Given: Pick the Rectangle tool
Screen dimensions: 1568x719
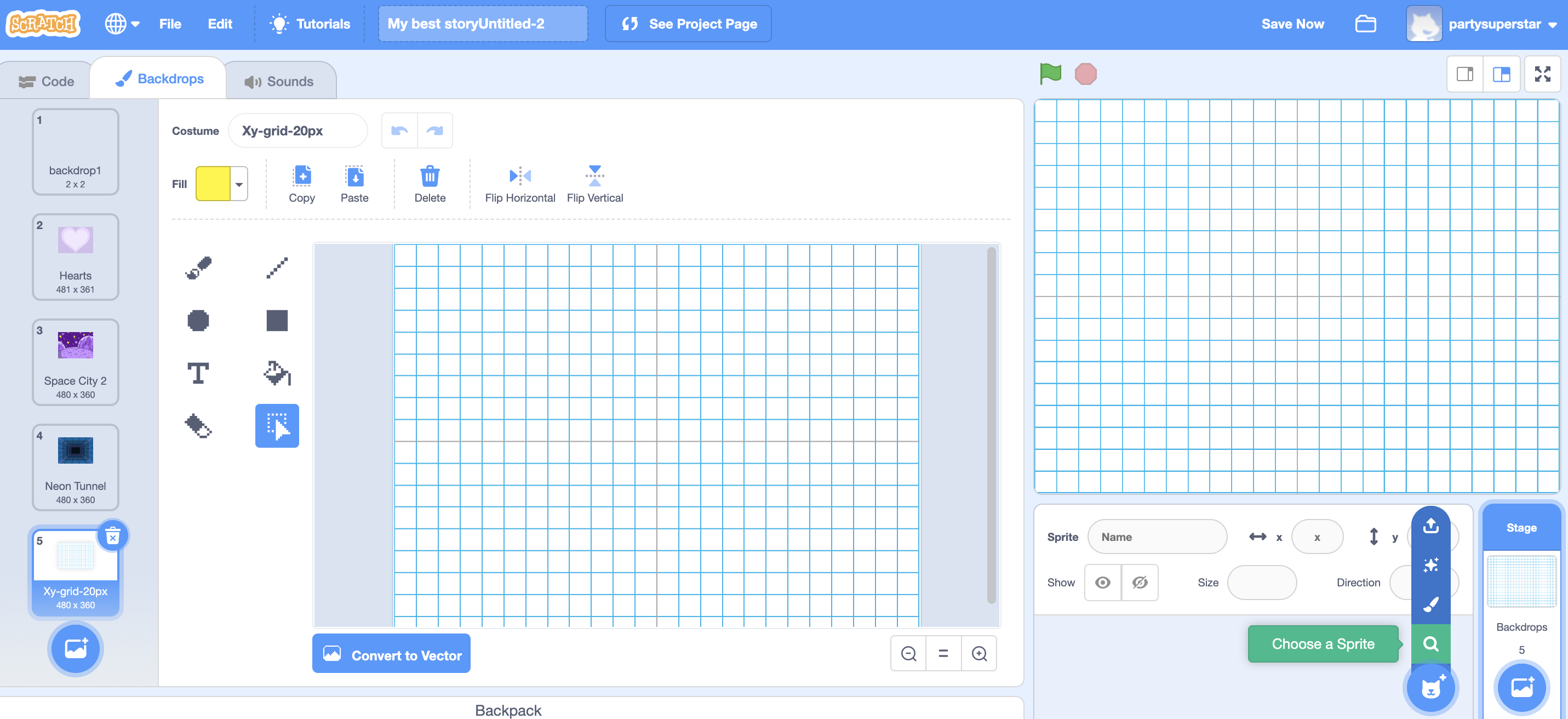Looking at the screenshot, I should 277,320.
